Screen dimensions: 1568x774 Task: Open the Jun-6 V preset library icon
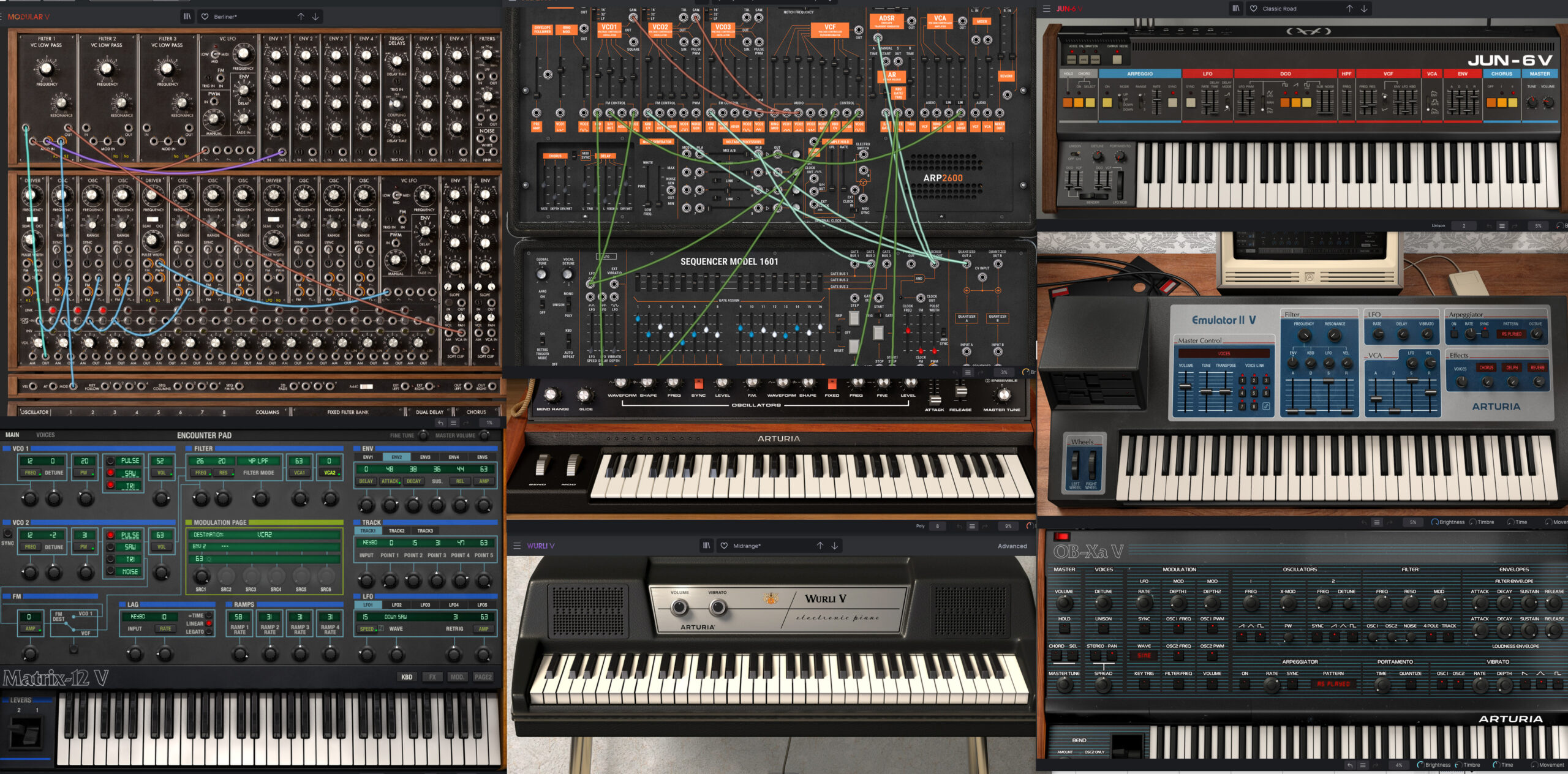tap(1236, 9)
